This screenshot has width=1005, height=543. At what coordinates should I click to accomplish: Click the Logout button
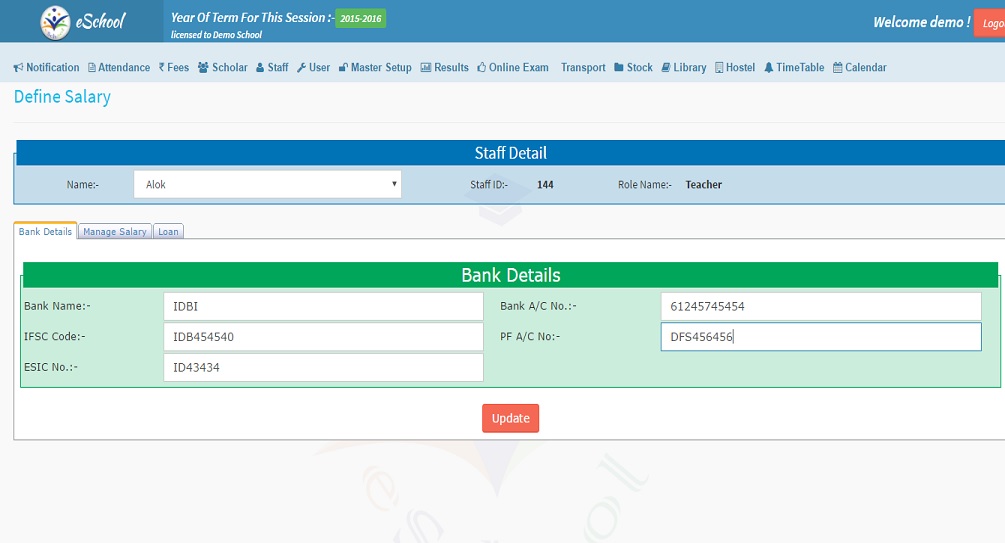click(x=990, y=22)
